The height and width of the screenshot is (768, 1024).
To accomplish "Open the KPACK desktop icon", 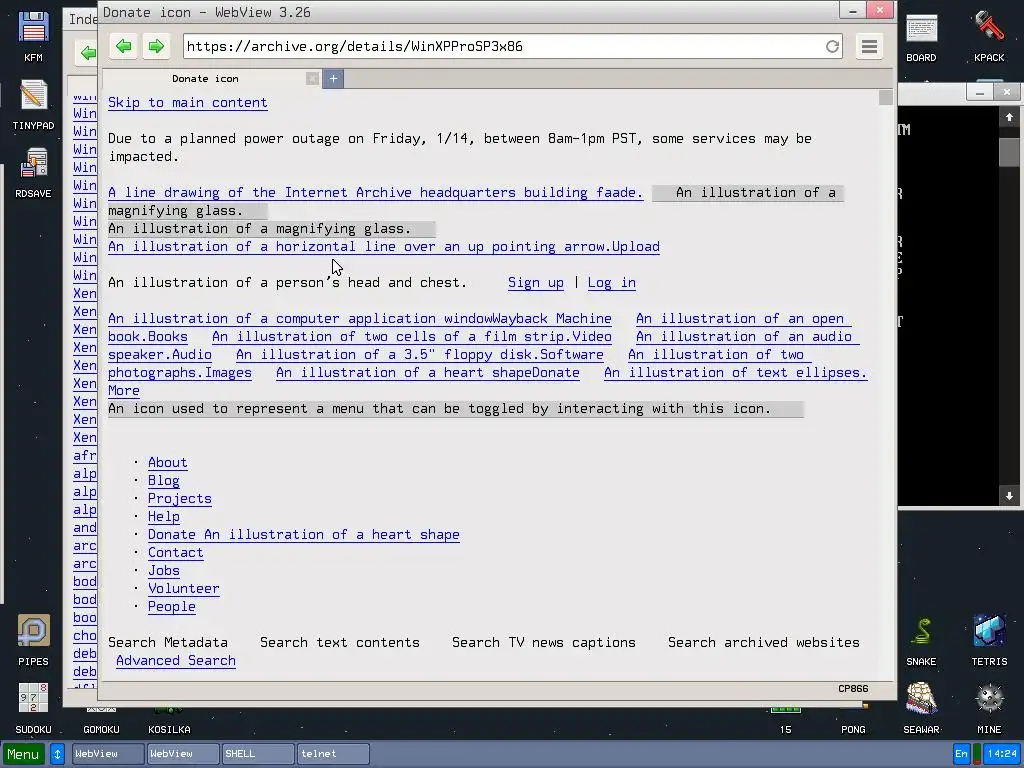I will tap(989, 37).
